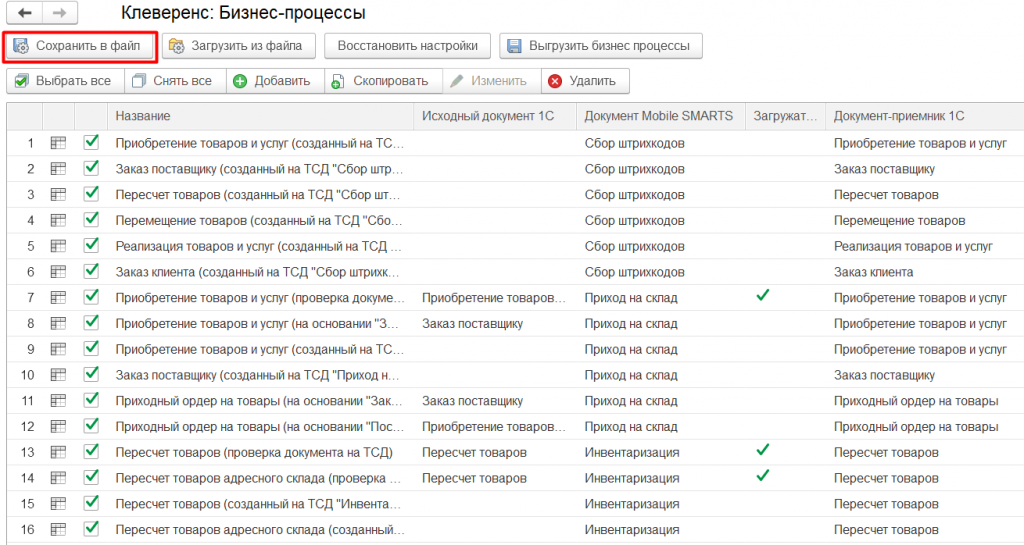This screenshot has height=545, width=1024.
Task: Click the 'Загружат…' column header
Action: pyautogui.click(x=786, y=116)
